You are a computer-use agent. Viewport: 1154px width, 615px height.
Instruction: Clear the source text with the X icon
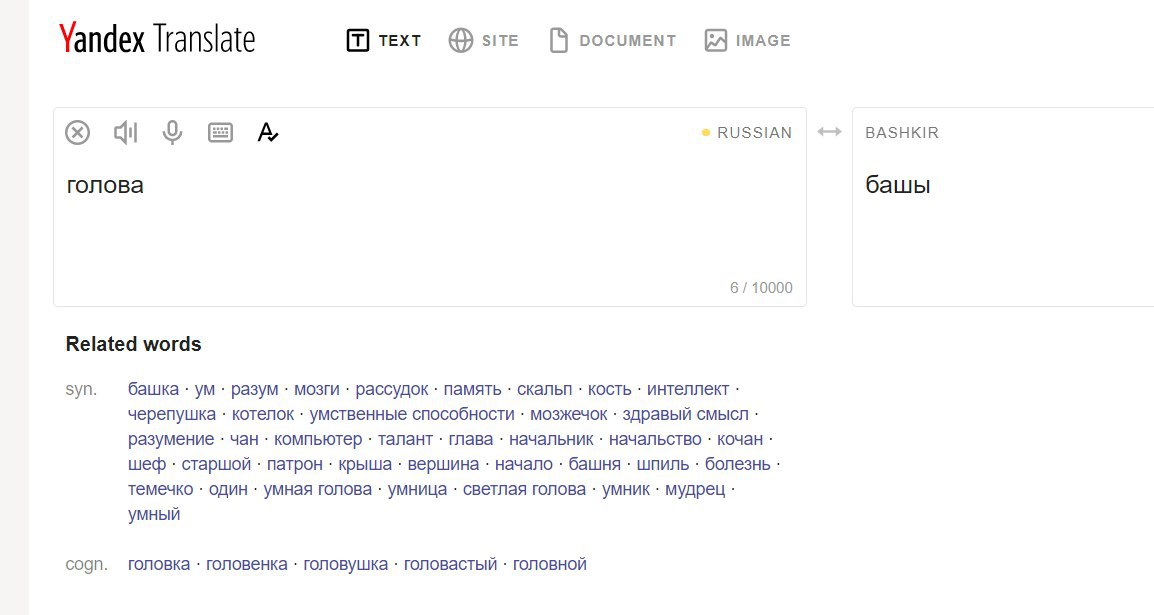click(77, 132)
